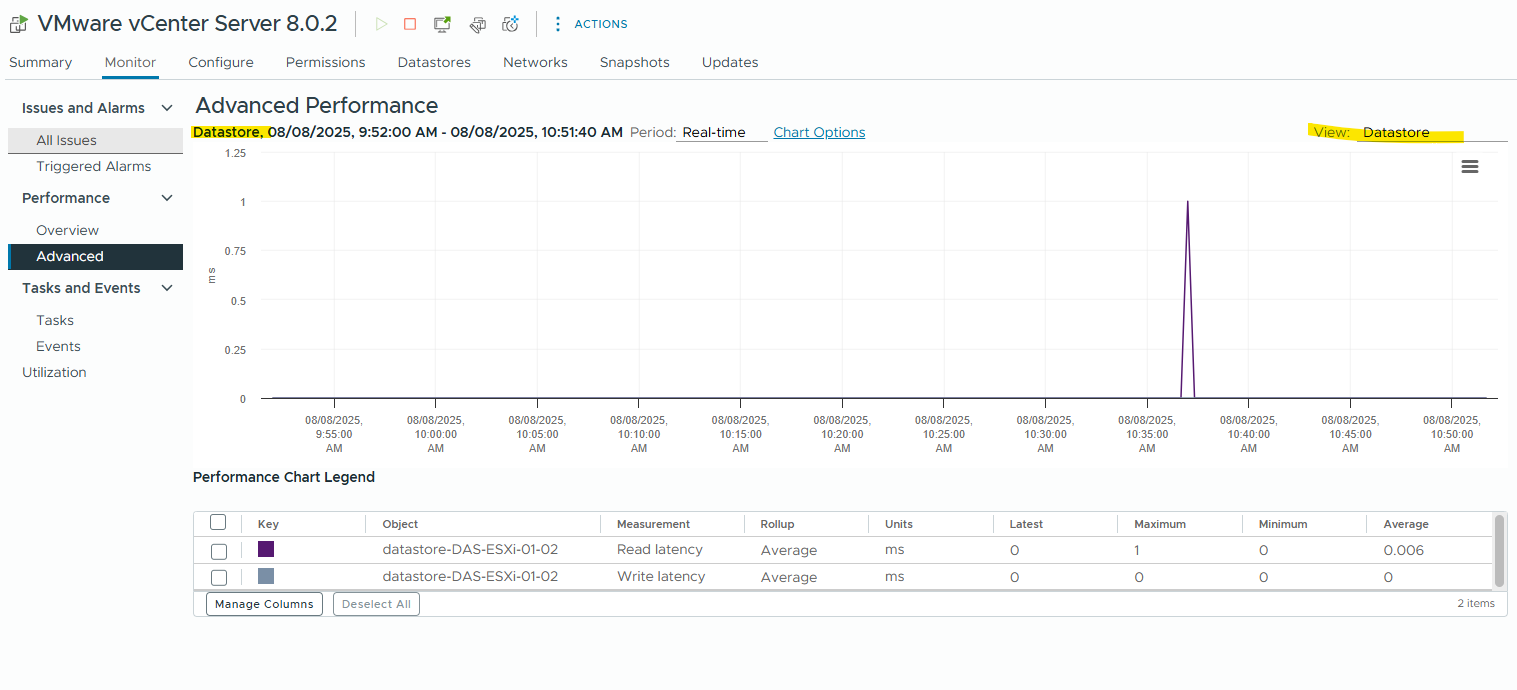Click the legend table vertical scrollbar

coord(1499,551)
